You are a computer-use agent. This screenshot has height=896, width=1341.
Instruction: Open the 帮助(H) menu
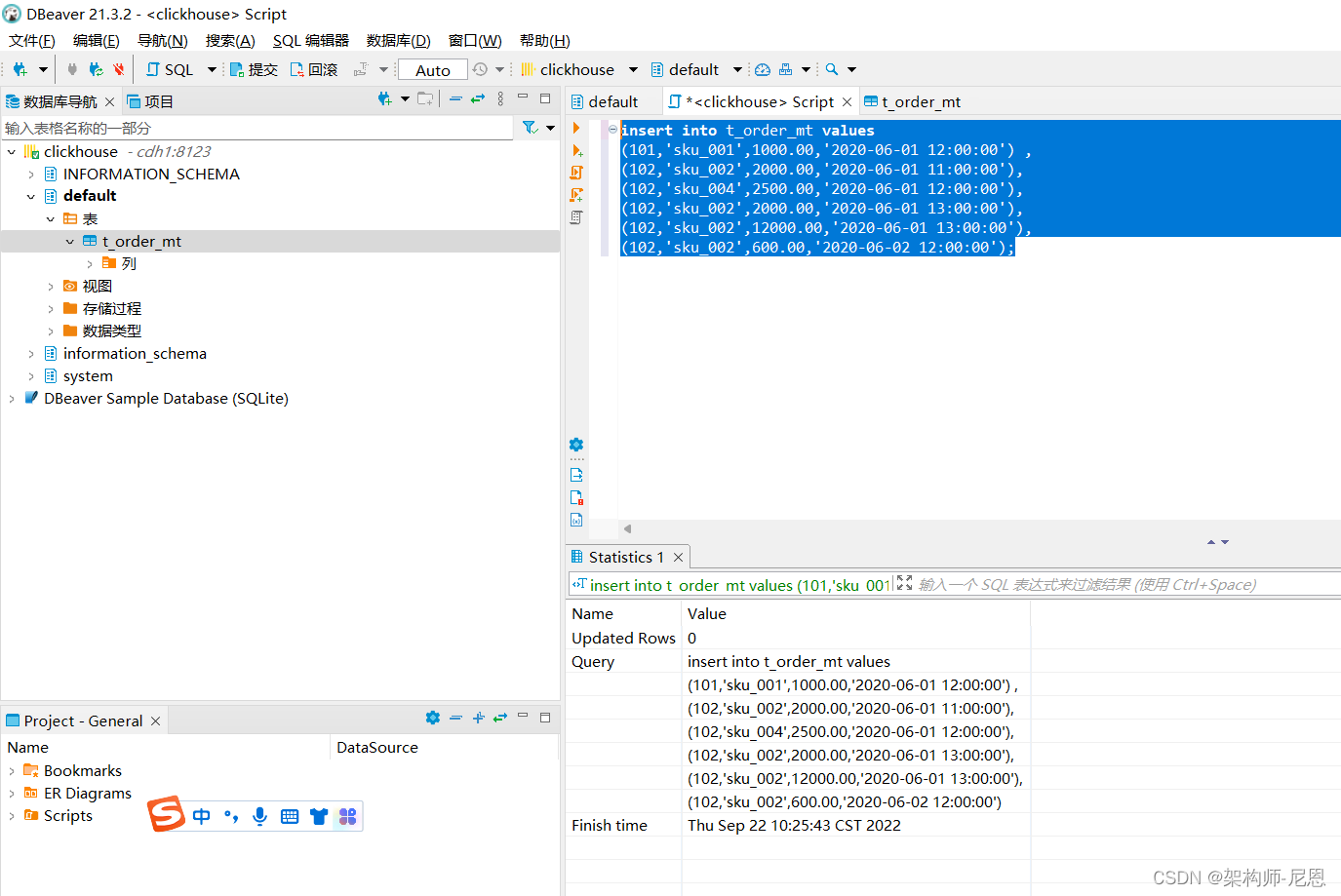pos(545,40)
